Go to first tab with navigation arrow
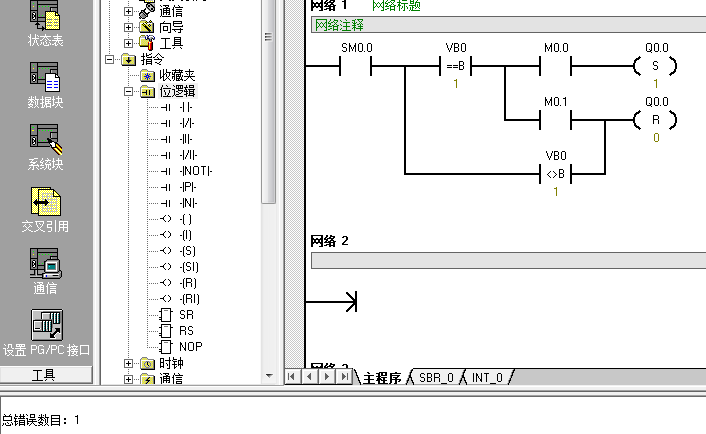This screenshot has width=706, height=434. [x=291, y=376]
